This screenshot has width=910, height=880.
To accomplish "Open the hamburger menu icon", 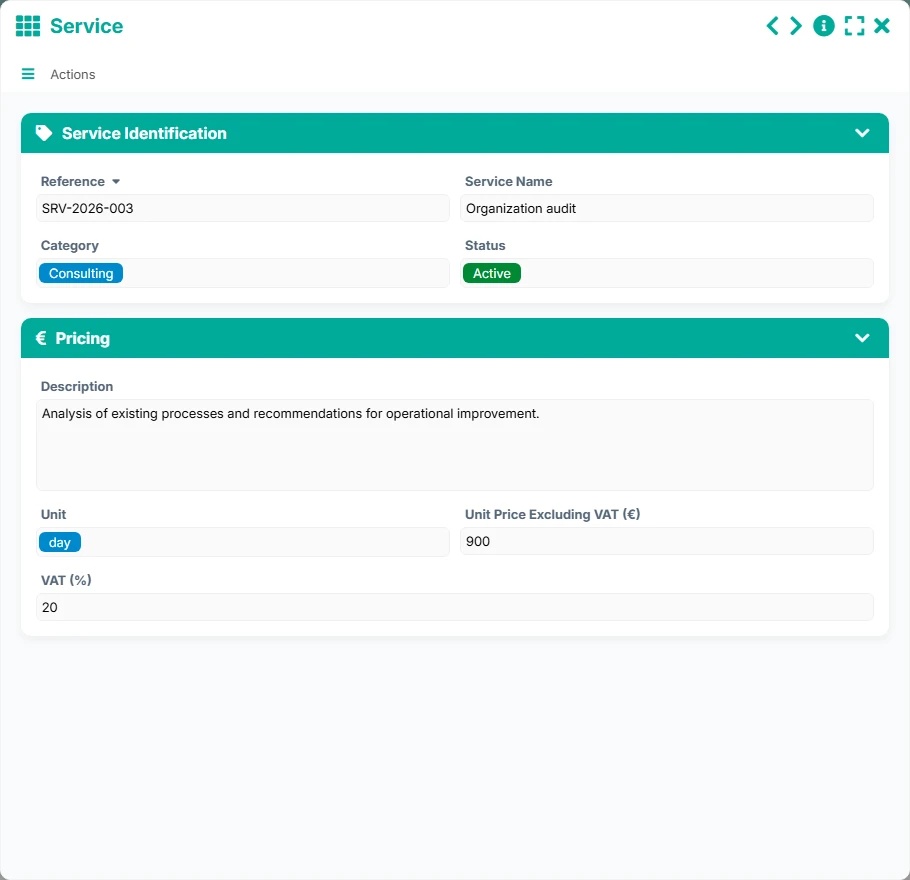I will click(x=28, y=74).
